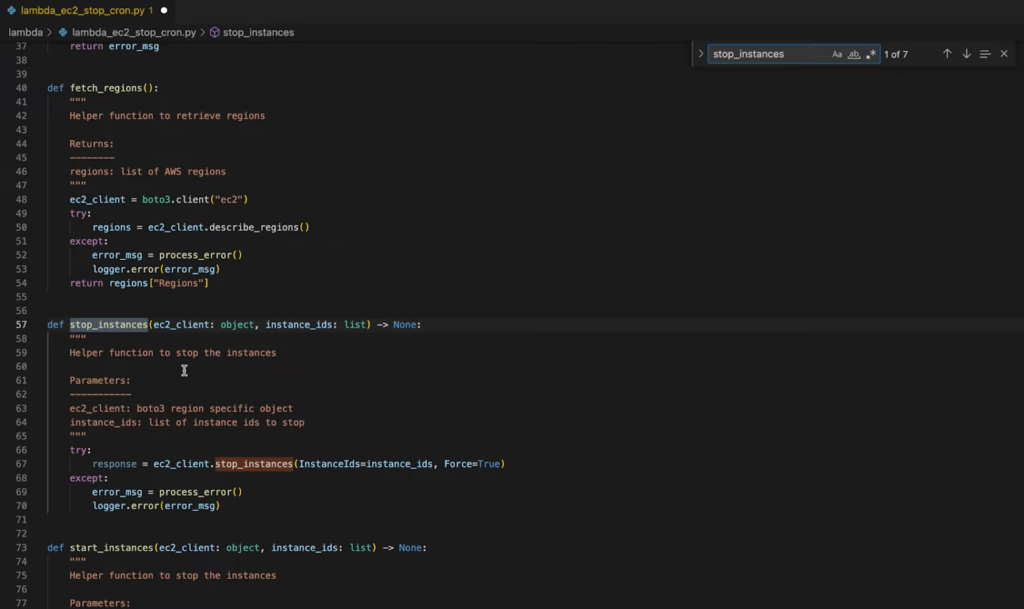
Task: Click instance_ids: list parameter on line 57
Action: coord(315,324)
